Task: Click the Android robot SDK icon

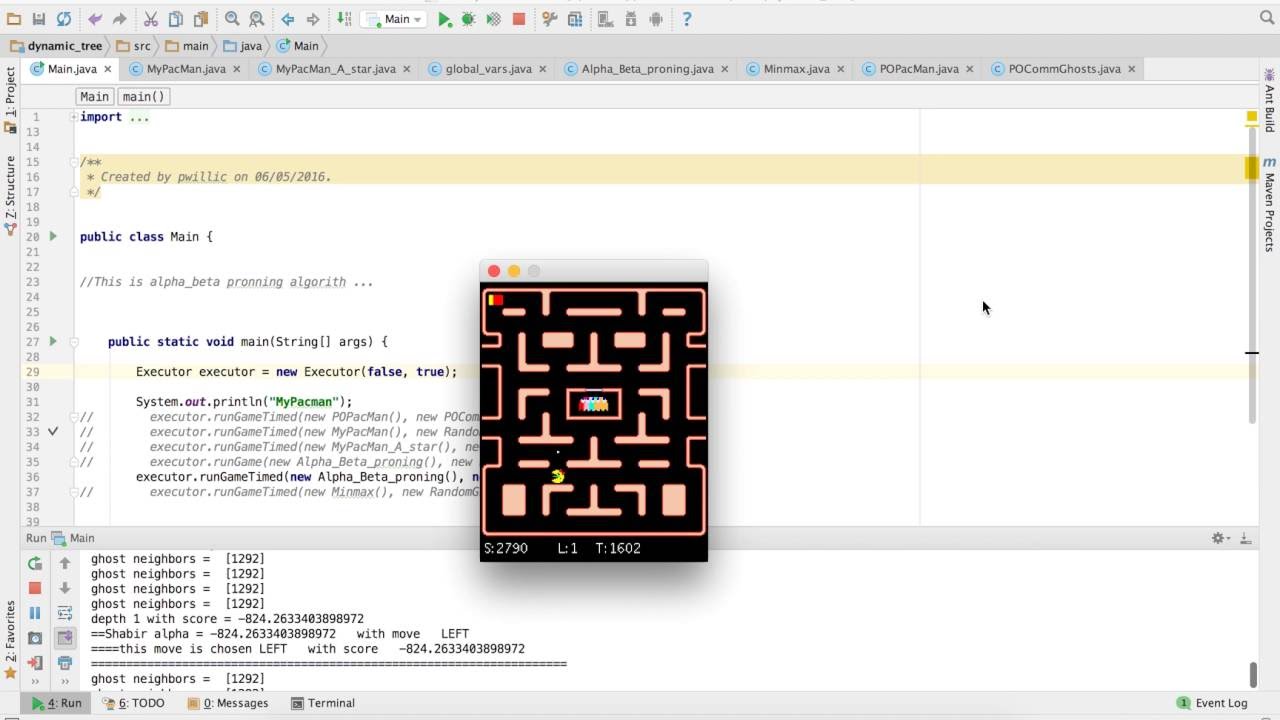Action: [x=656, y=19]
